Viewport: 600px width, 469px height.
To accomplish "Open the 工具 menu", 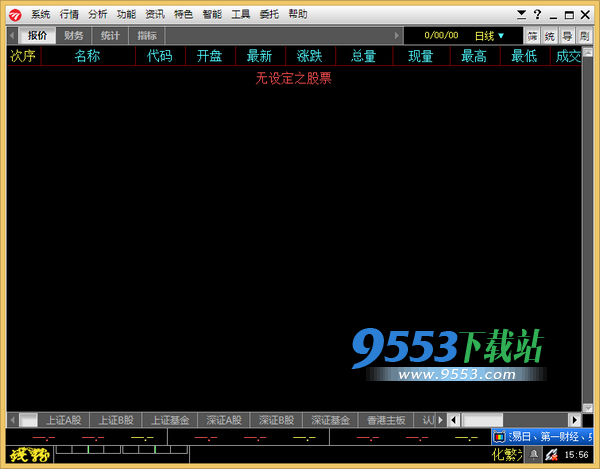I will click(x=241, y=15).
